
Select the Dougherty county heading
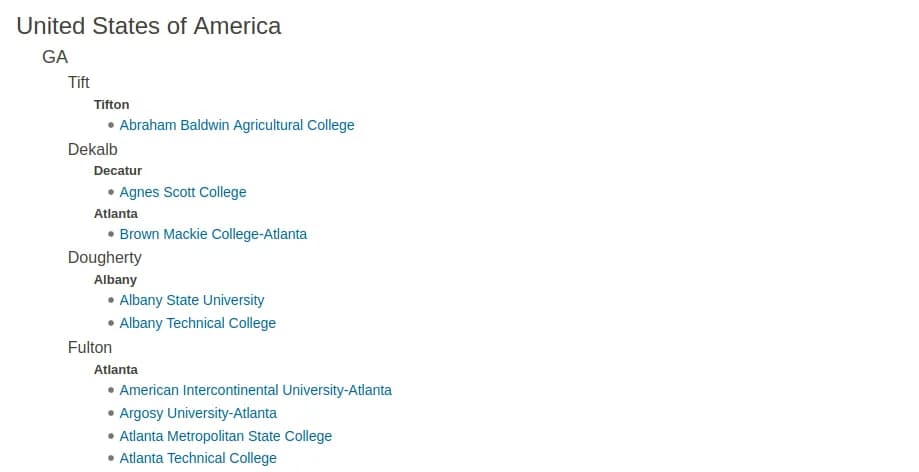coord(105,257)
